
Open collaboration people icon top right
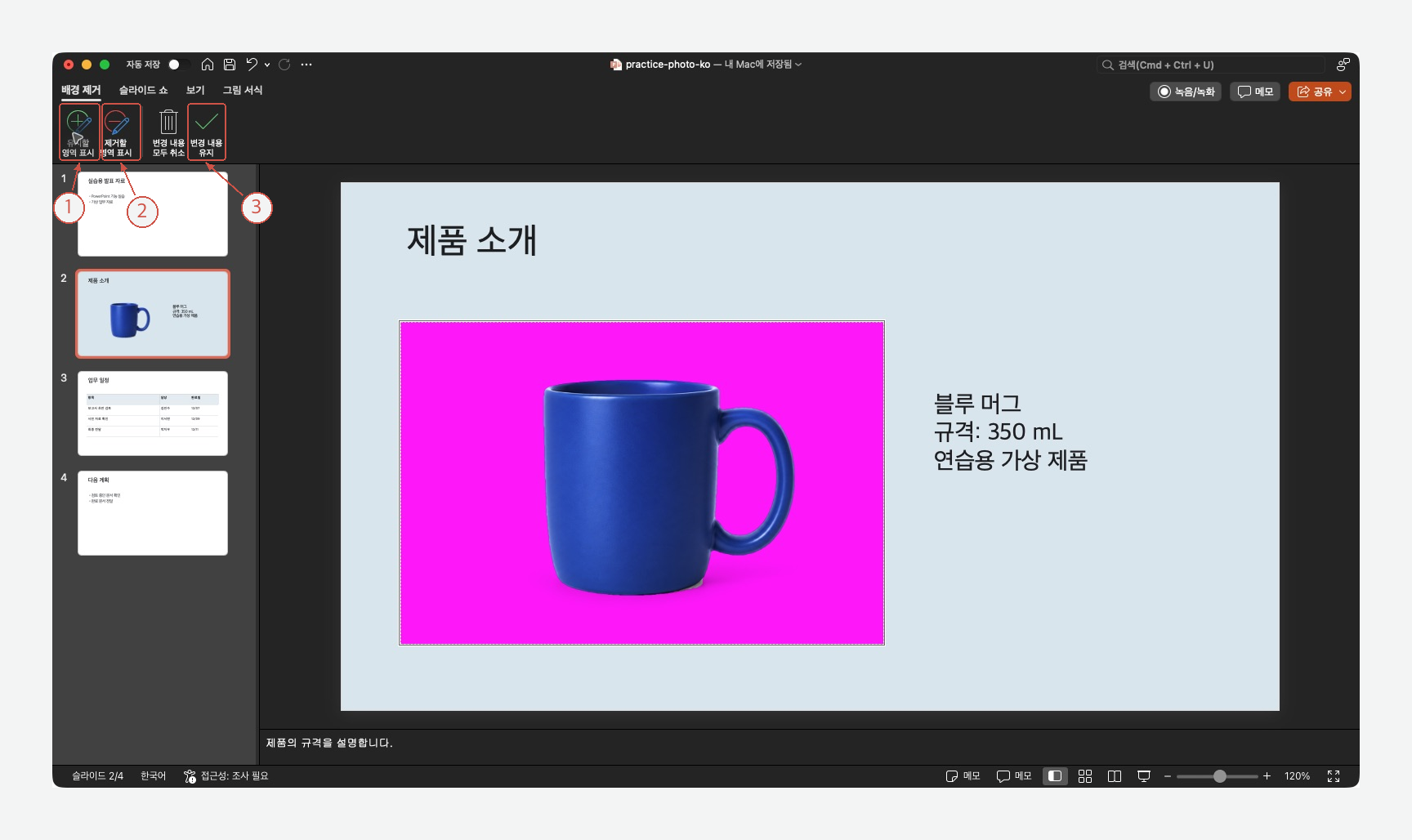coord(1343,65)
